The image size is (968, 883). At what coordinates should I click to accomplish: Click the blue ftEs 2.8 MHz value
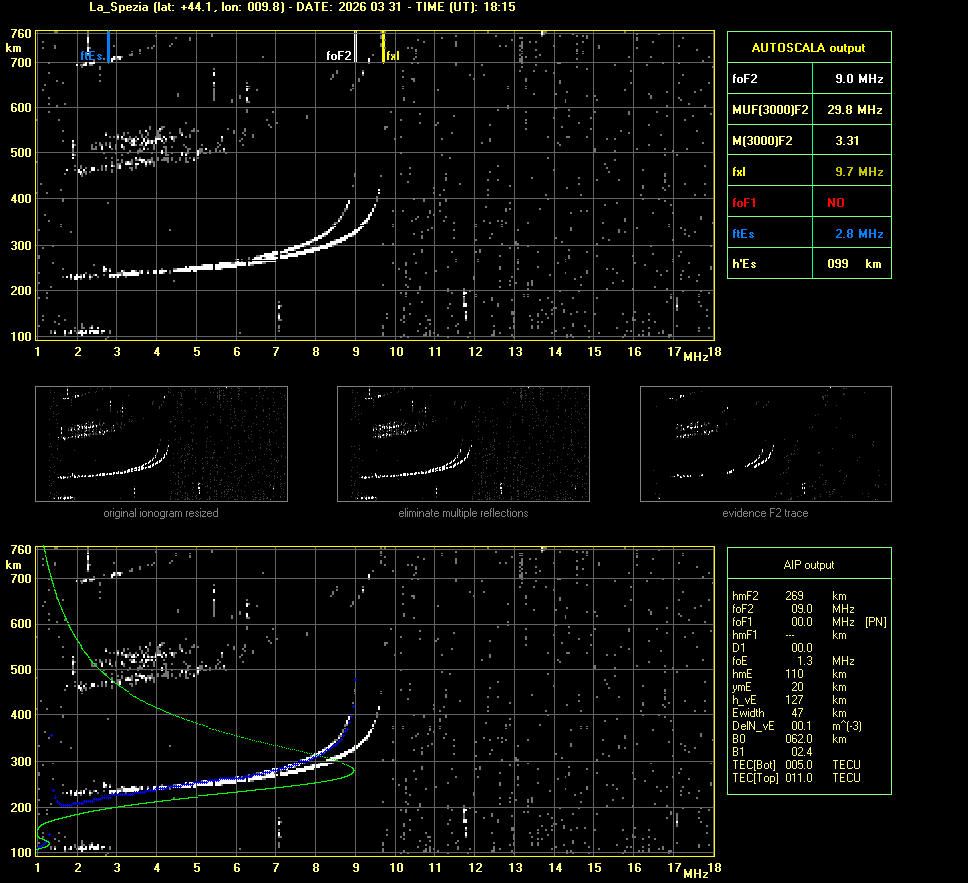pos(859,234)
